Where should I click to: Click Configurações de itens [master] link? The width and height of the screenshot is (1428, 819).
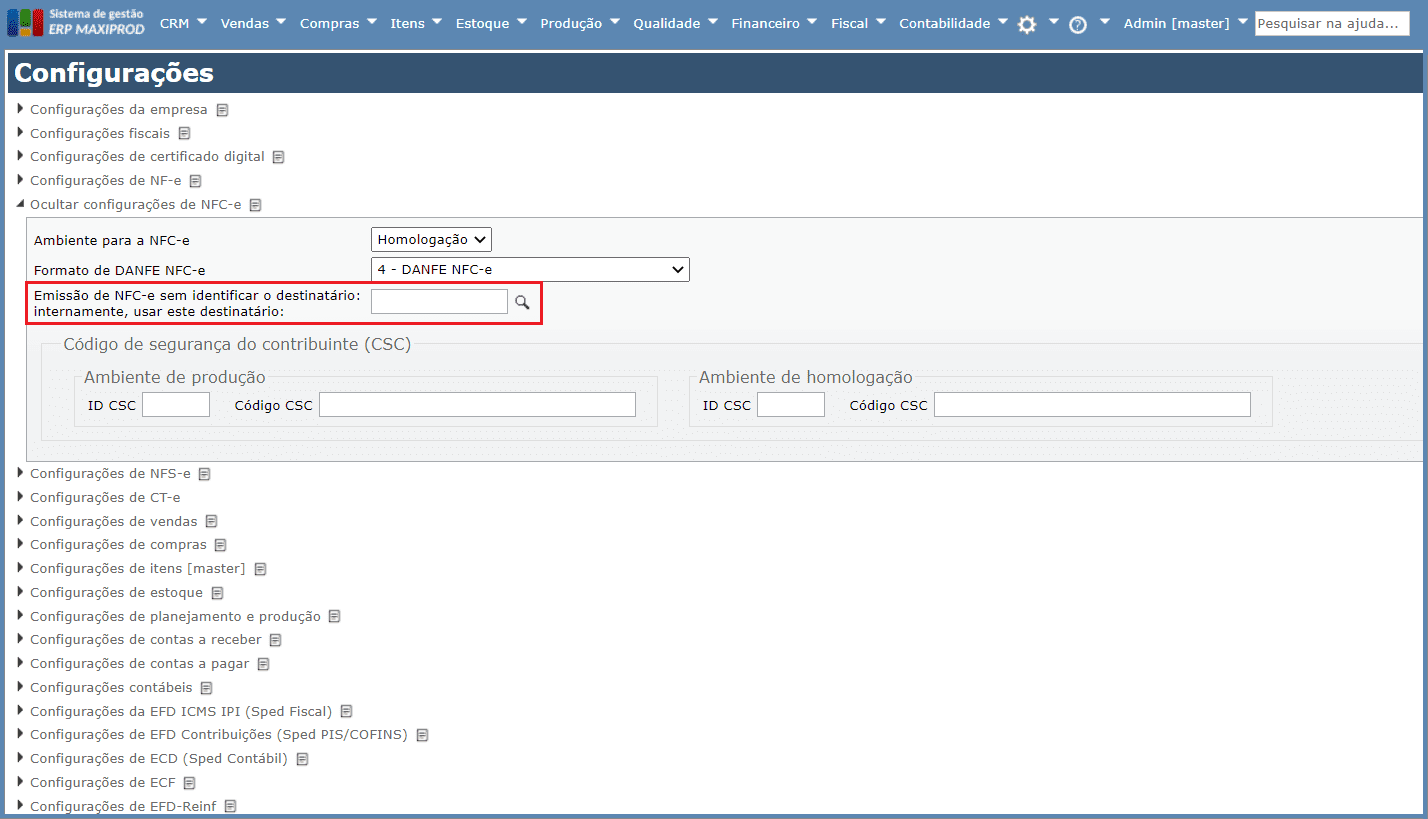[x=137, y=569]
